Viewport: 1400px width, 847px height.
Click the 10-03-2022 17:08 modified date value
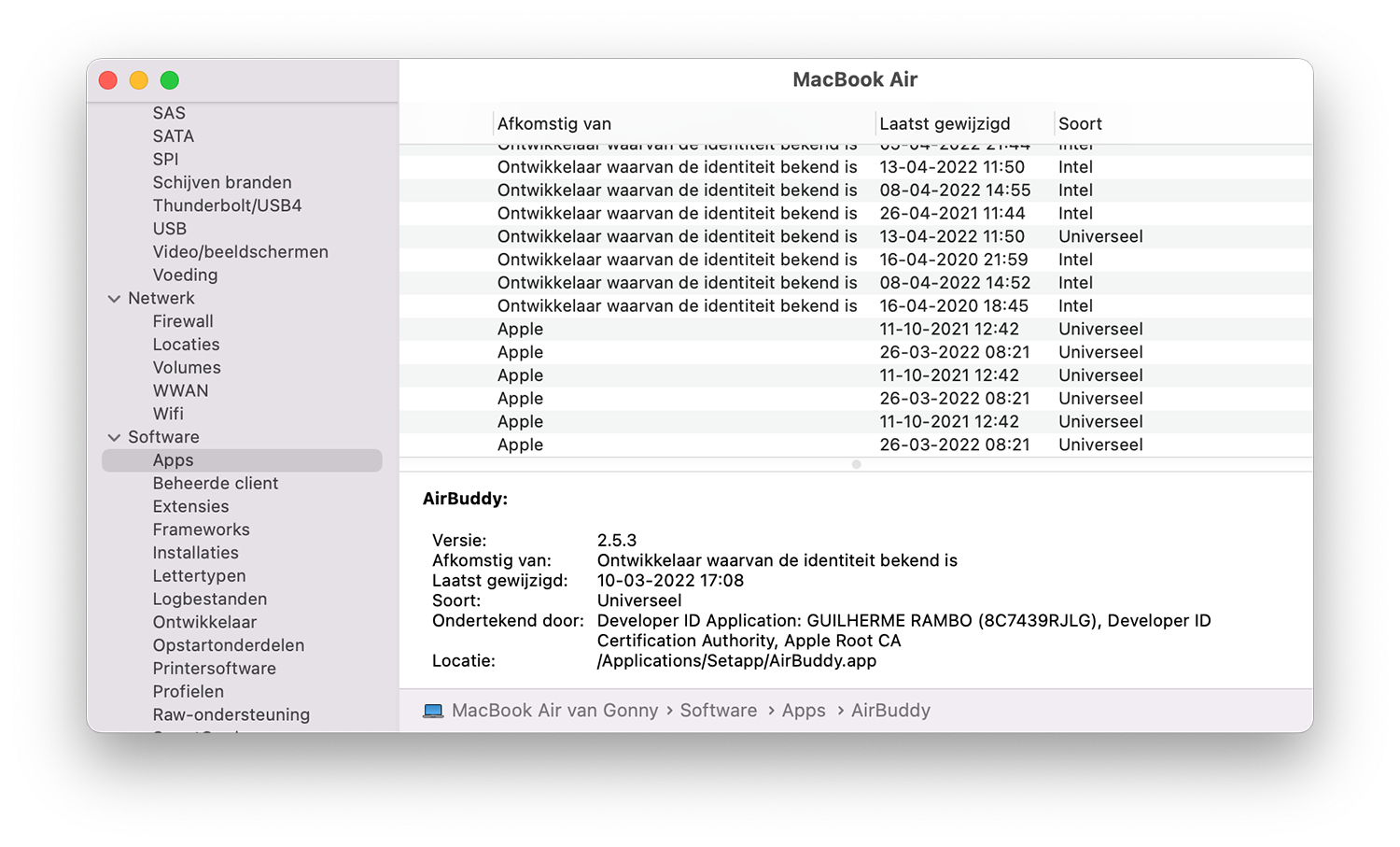[670, 581]
